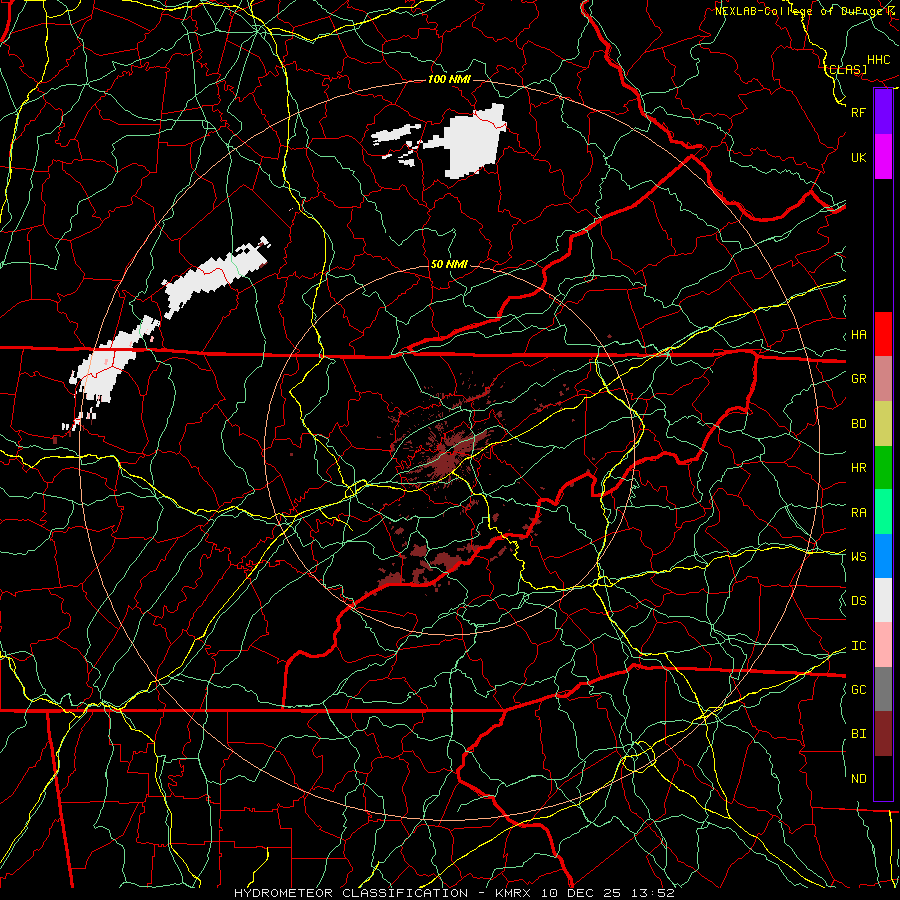Select the WS blue legend swatch
The width and height of the screenshot is (900, 900).
point(883,556)
